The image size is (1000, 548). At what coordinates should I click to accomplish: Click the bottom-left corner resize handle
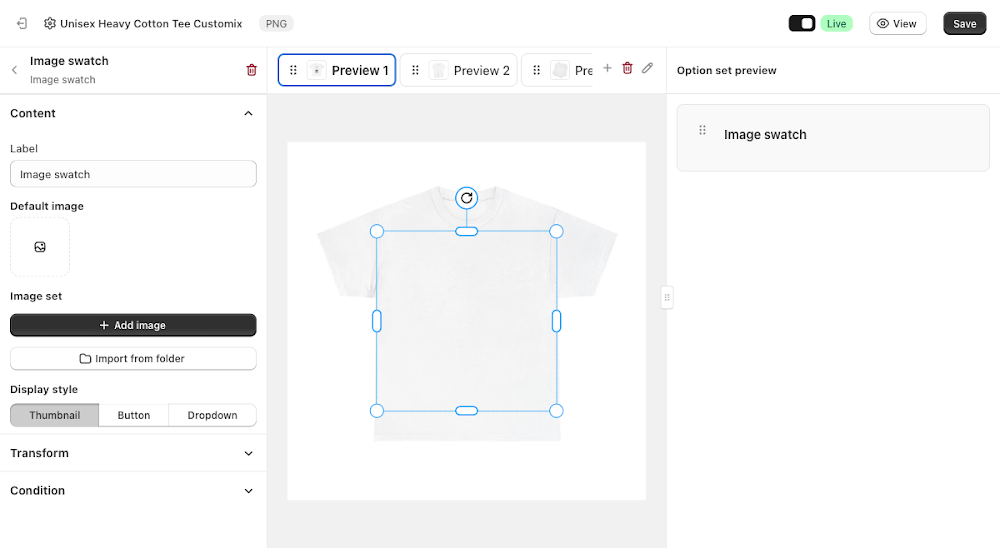click(377, 411)
